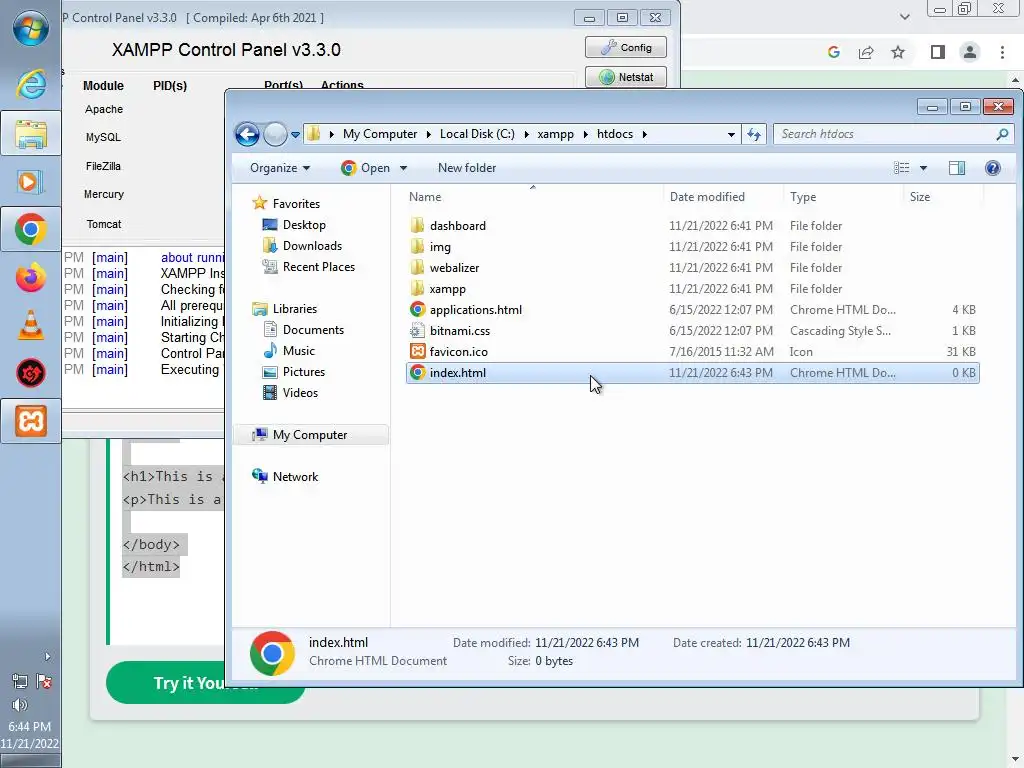Expand the Open button dropdown arrow
The width and height of the screenshot is (1024, 768).
(x=404, y=168)
